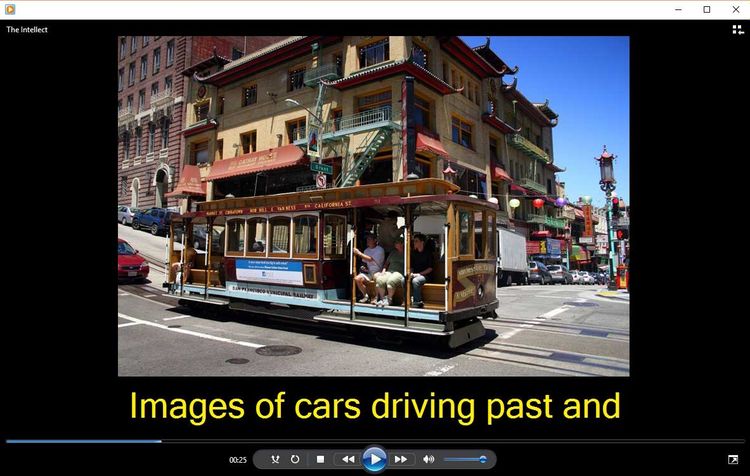Toggle repeat mode

coord(295,459)
